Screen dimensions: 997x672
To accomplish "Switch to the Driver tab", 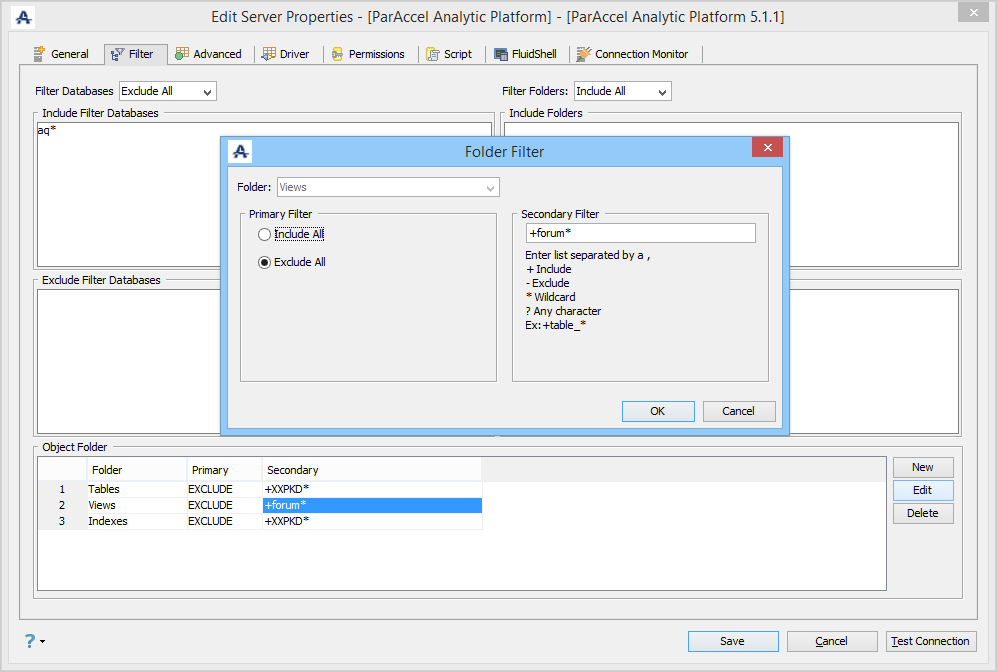I will [x=285, y=54].
